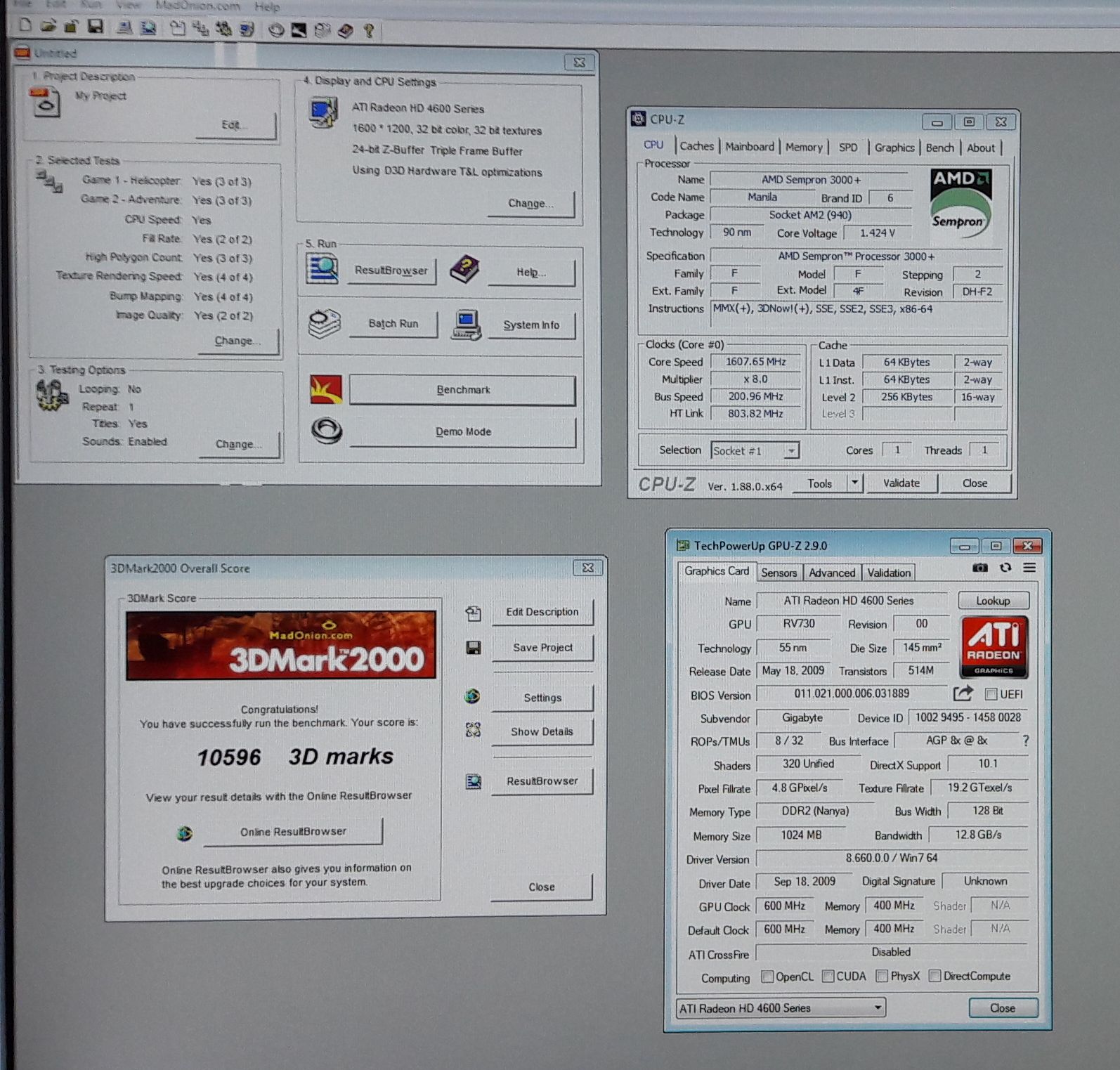Click the BIOS Version field in GPU-Z
Viewport: 1120px width, 1070px height.
(852, 694)
